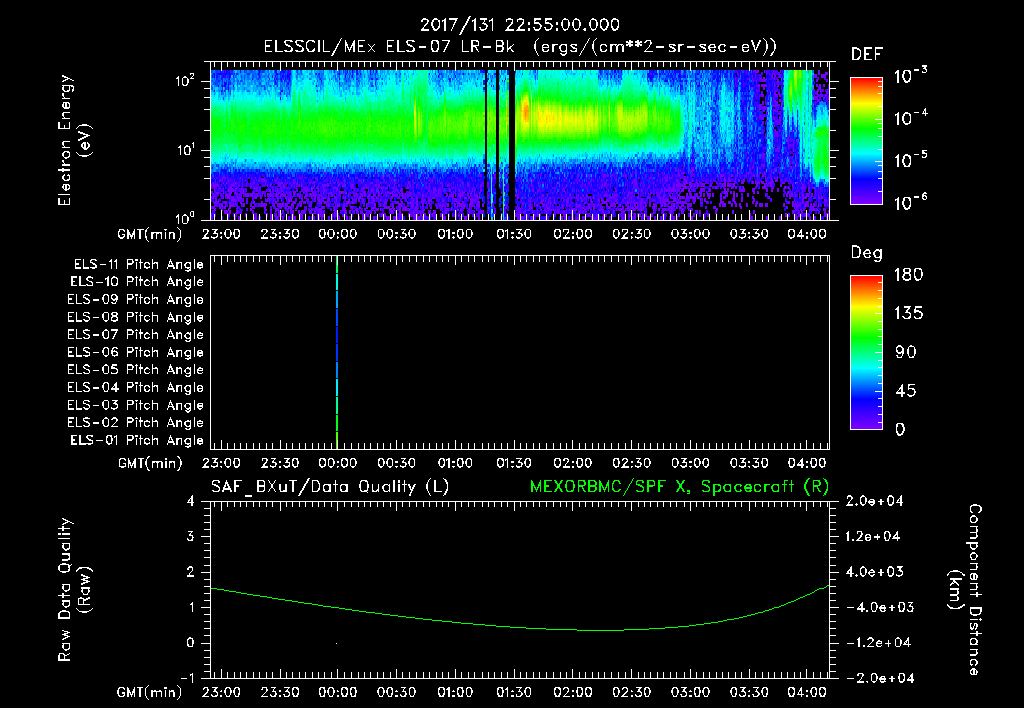Click the ELS-07 Pitch Angle label
The width and height of the screenshot is (1024, 708).
coord(136,334)
